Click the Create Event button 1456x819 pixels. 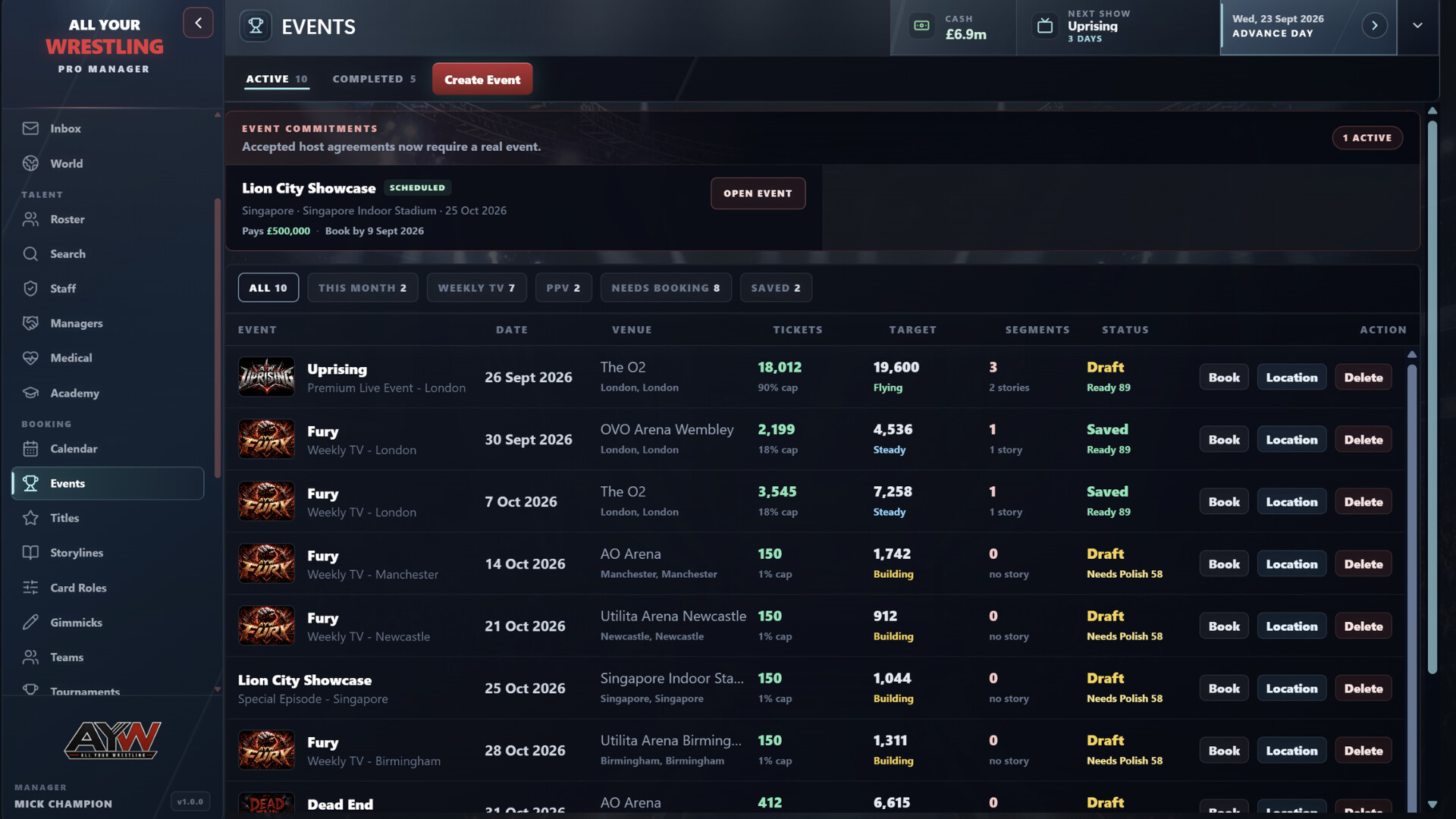pyautogui.click(x=482, y=80)
